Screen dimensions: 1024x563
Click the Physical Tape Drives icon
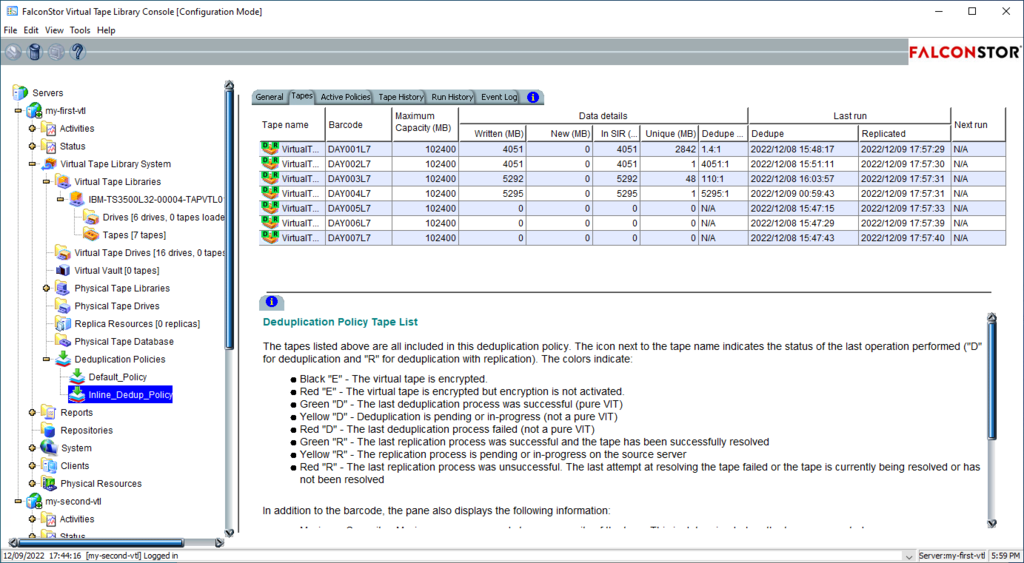click(63, 306)
